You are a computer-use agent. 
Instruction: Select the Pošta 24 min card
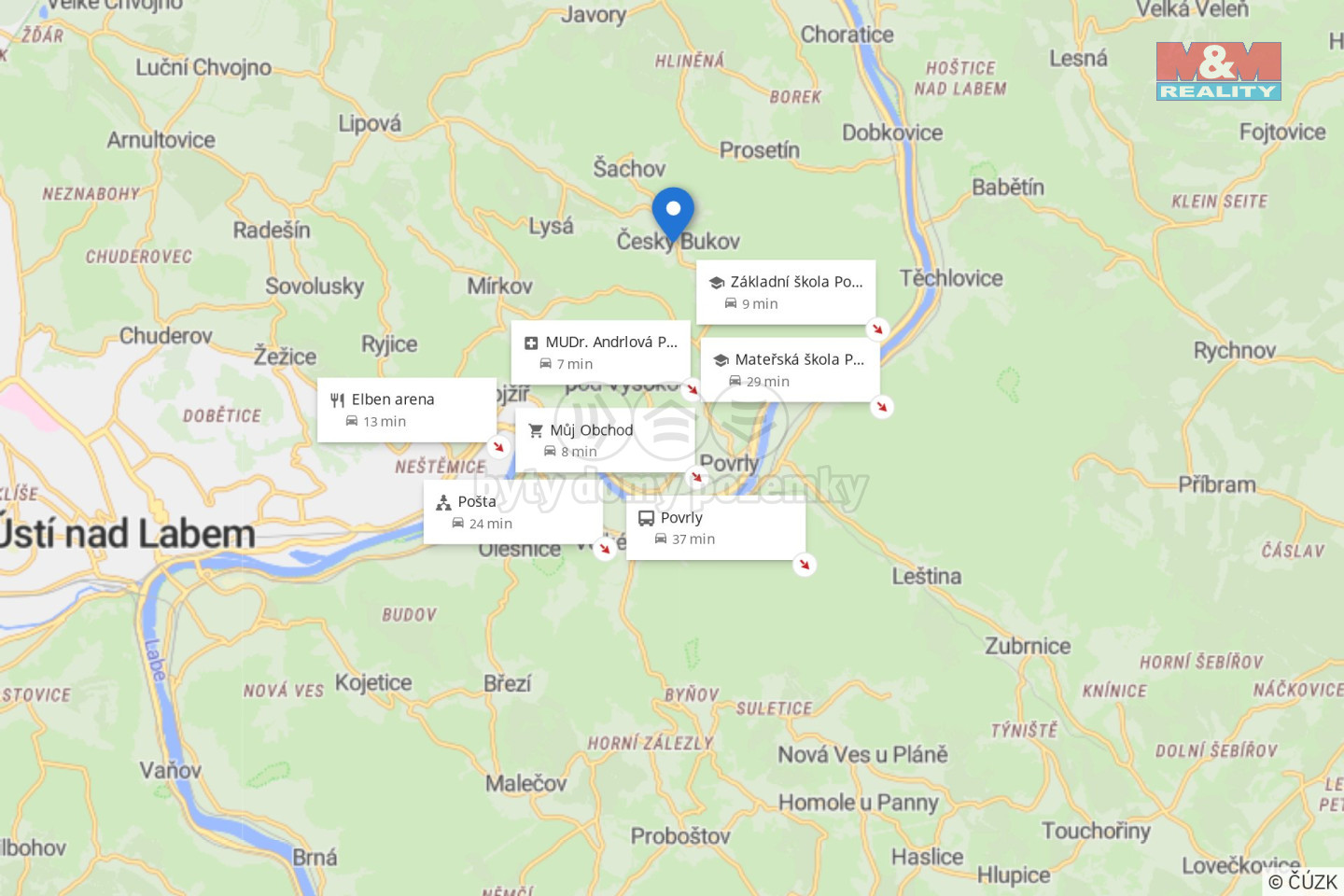pos(513,511)
